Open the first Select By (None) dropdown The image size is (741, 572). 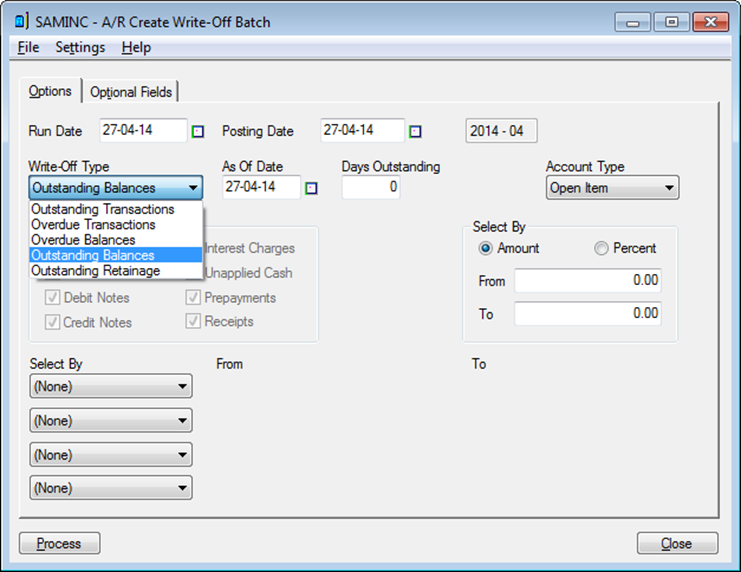[x=111, y=386]
